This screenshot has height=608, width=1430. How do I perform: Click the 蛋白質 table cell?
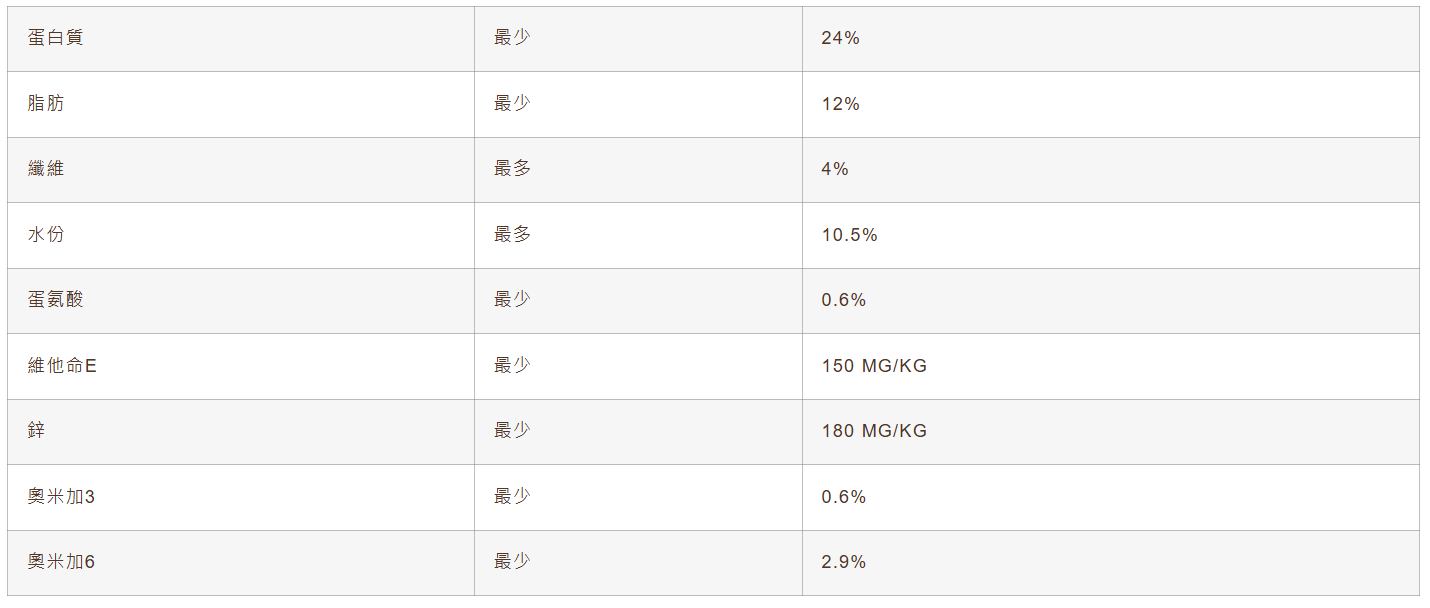coord(56,39)
